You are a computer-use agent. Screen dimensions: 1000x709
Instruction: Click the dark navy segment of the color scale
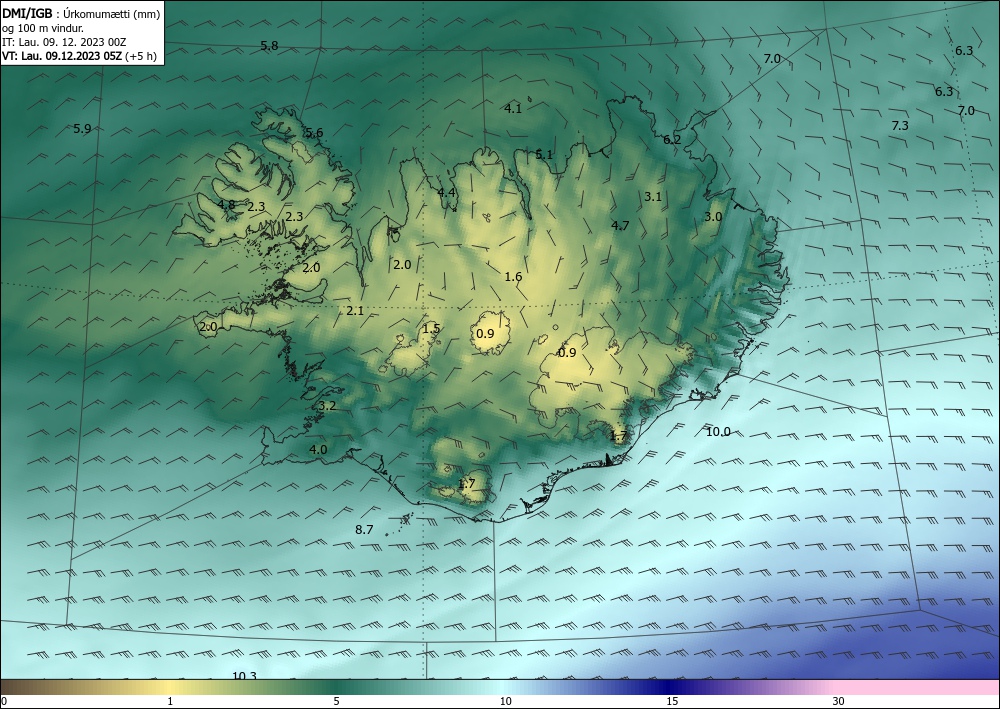click(x=666, y=687)
